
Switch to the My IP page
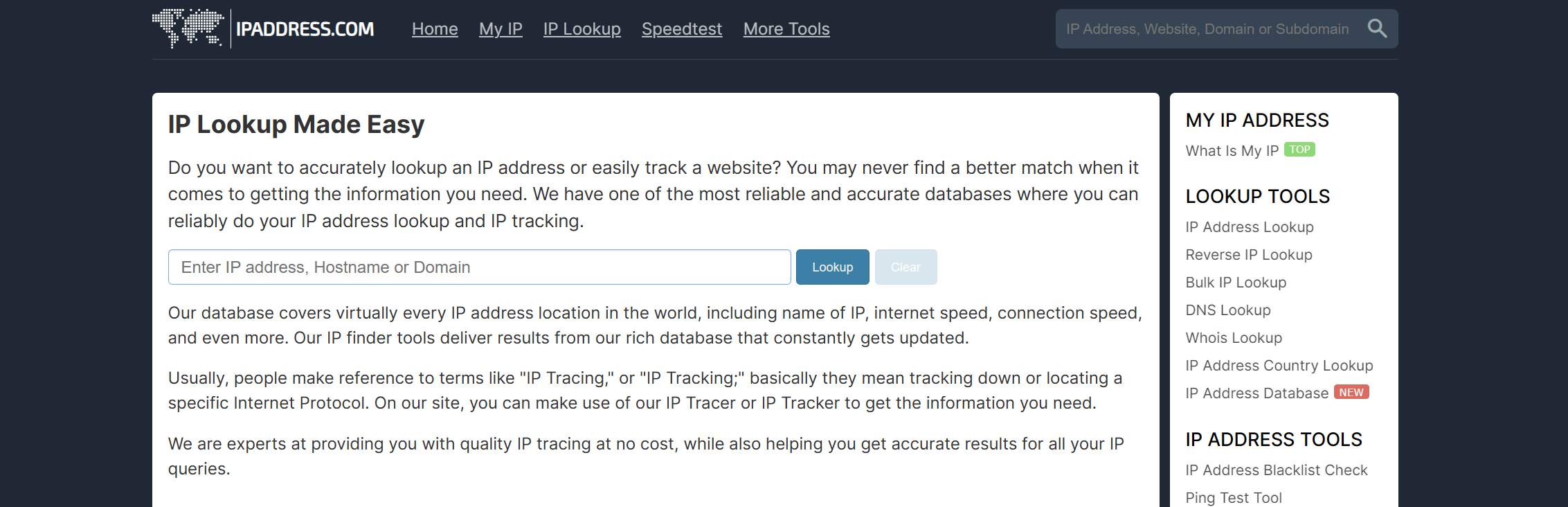click(501, 29)
